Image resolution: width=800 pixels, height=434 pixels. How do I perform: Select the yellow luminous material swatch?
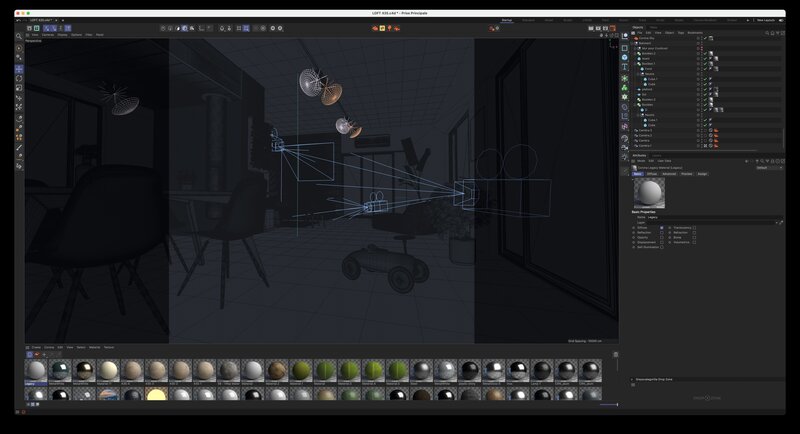tap(156, 395)
